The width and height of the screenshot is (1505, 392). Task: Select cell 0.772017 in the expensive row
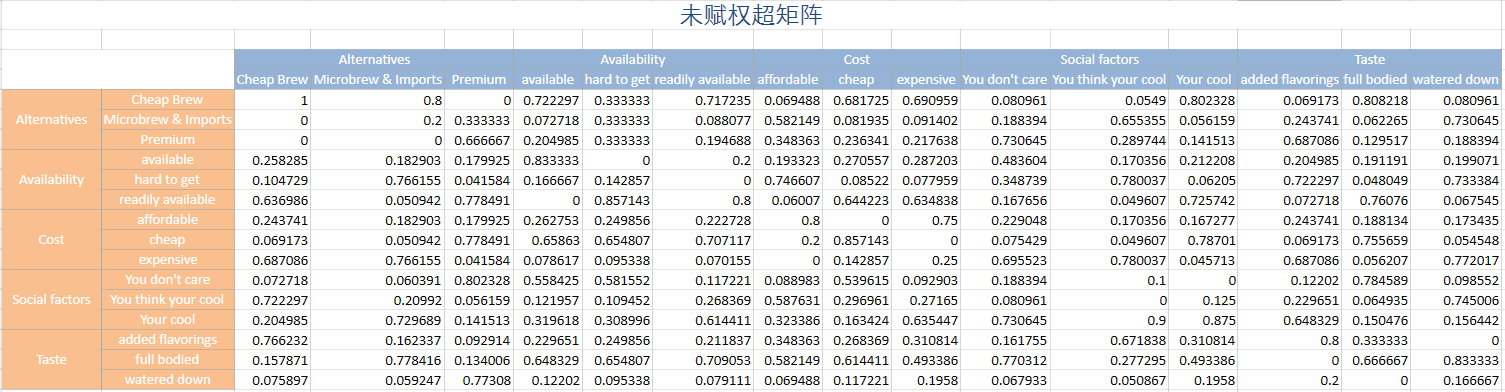pos(1456,260)
